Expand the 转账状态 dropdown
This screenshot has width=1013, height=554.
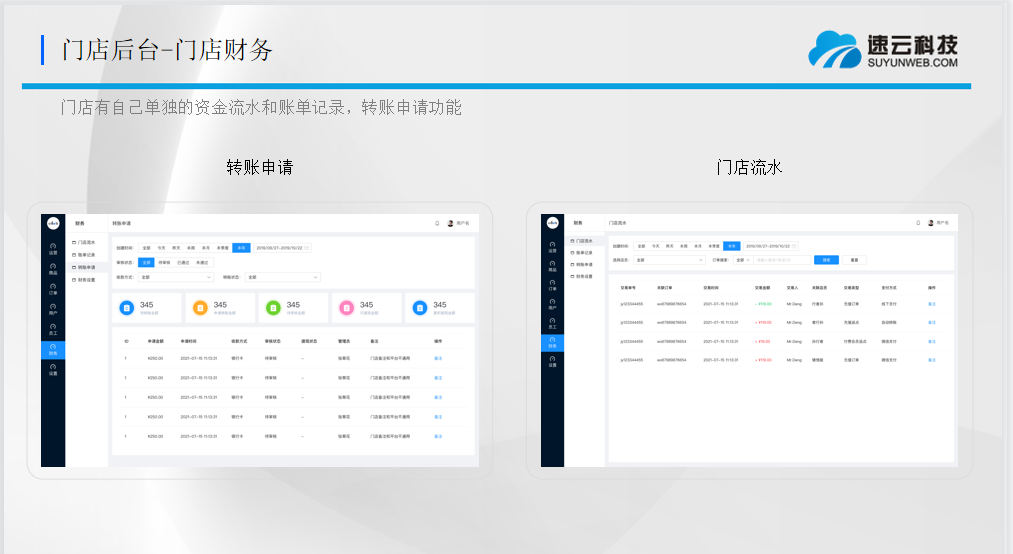[x=283, y=277]
